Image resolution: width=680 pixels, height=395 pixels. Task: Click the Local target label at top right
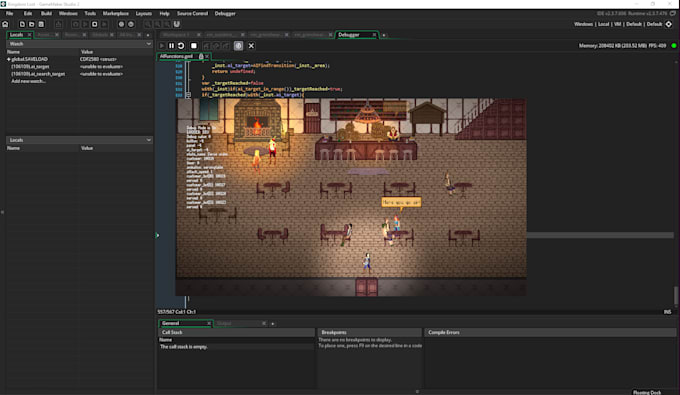point(604,24)
